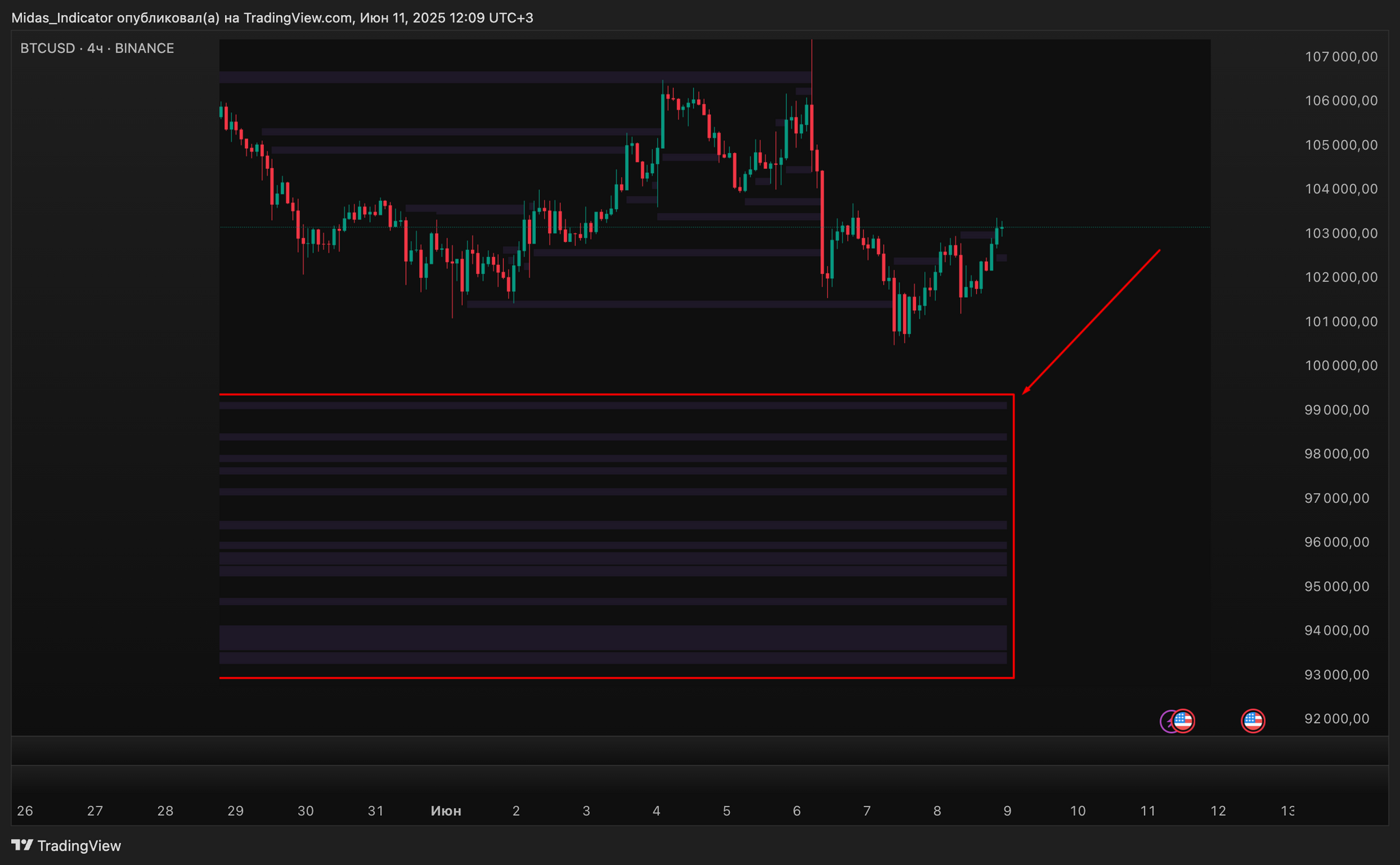Click the red arrow's head tip
Screen dimensions: 1400x865
(x=1024, y=393)
